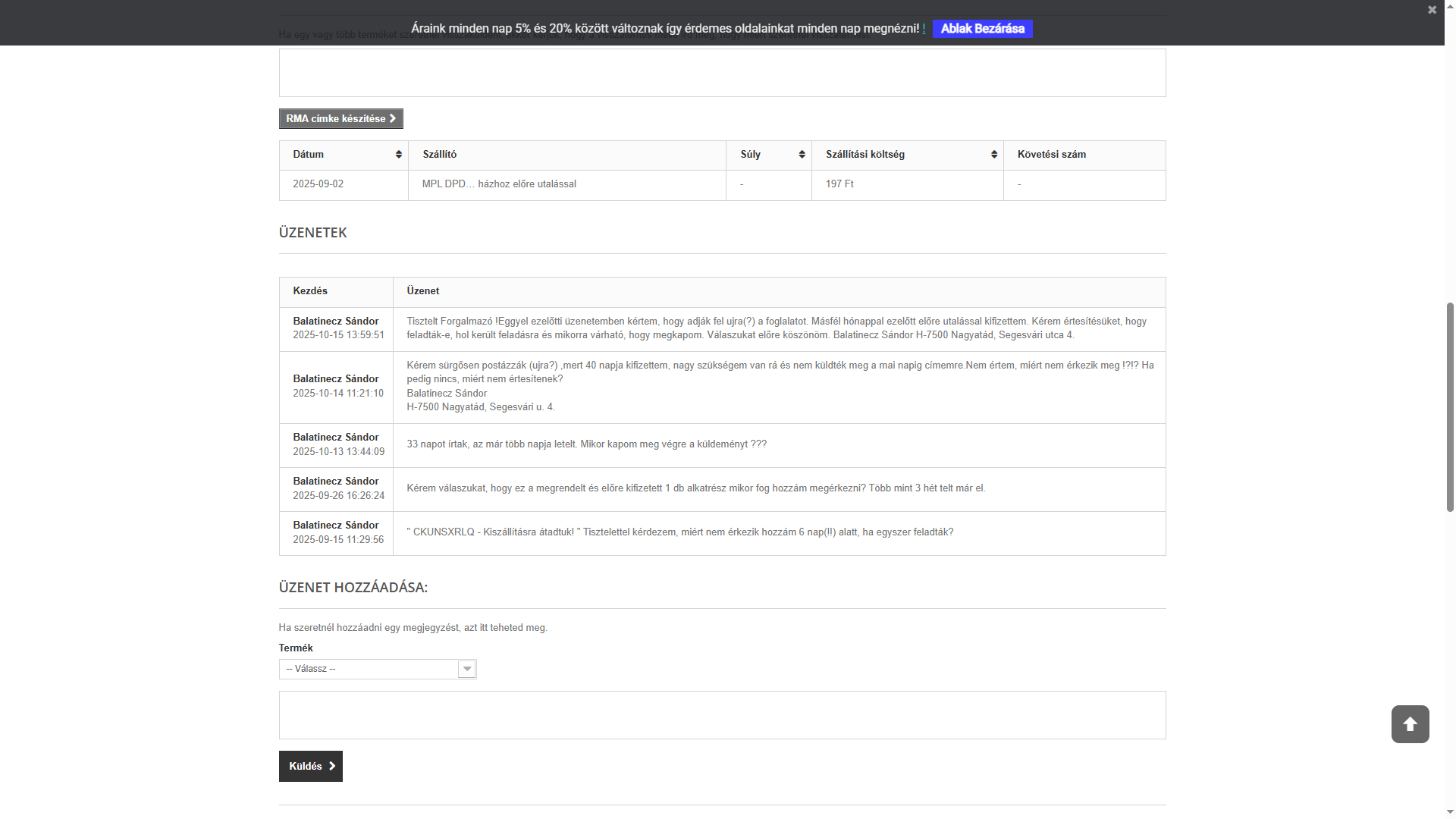Click the chevron on the Küldés button

pos(332,767)
